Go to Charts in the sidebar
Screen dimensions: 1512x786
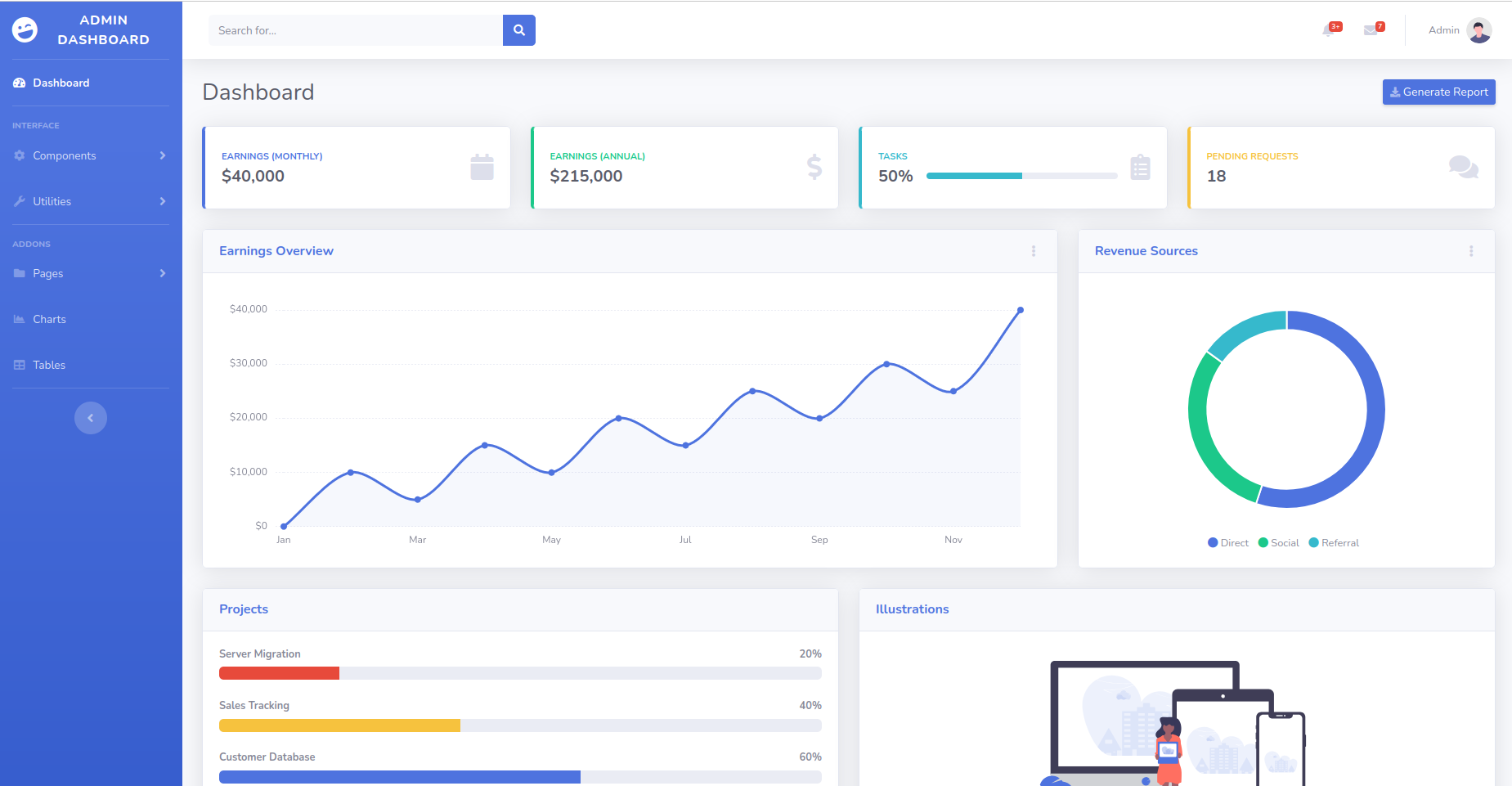(x=49, y=319)
